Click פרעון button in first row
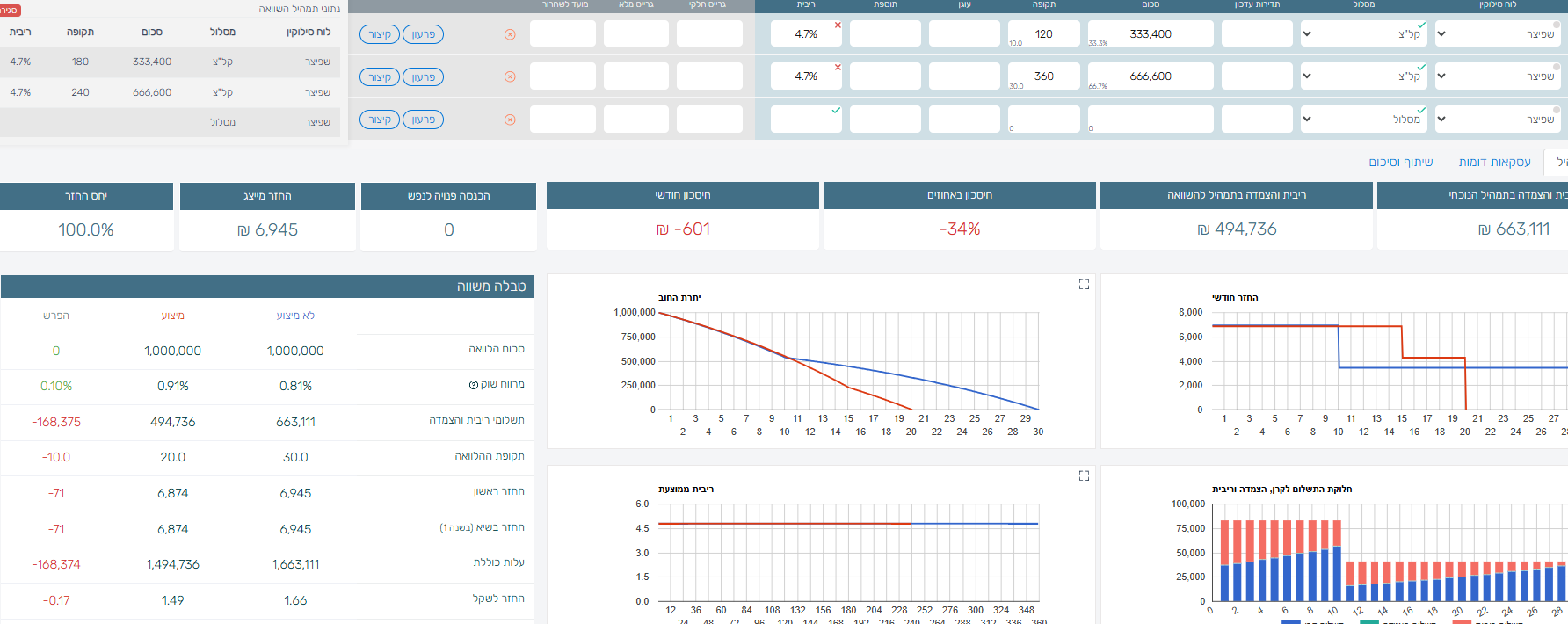 [423, 34]
